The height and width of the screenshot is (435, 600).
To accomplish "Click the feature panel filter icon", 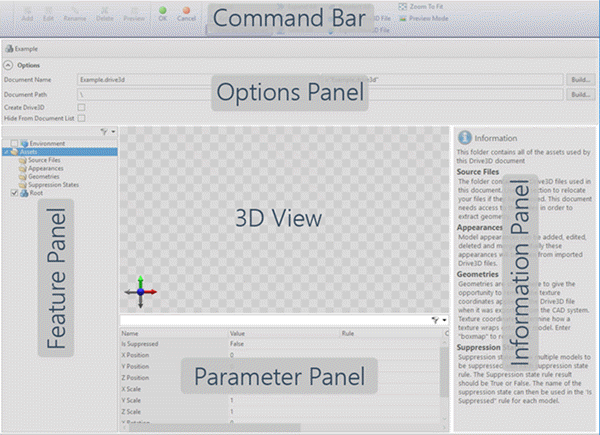I will pyautogui.click(x=106, y=131).
